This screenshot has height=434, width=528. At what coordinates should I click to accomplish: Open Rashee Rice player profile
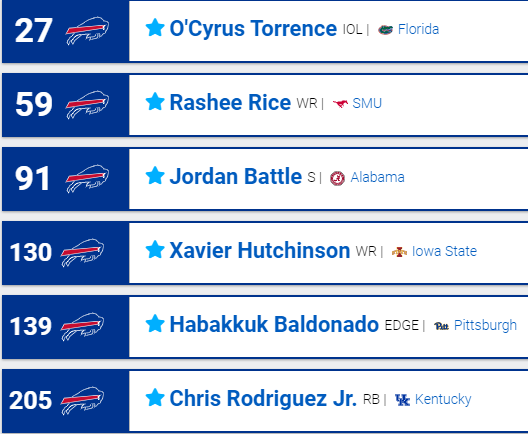coord(230,102)
